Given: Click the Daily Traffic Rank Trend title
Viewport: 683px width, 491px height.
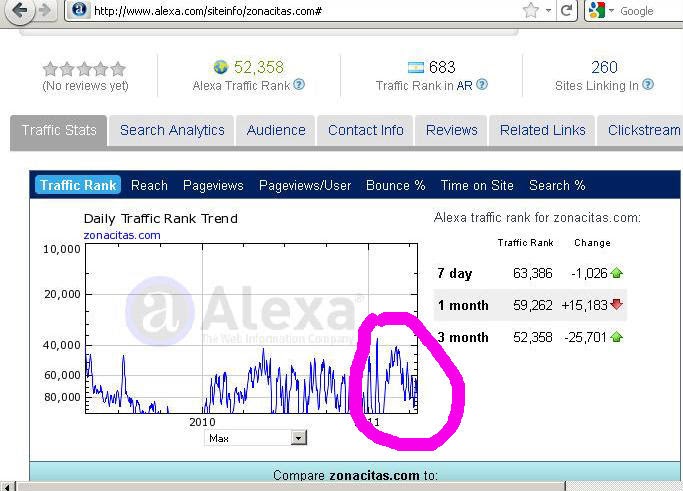Looking at the screenshot, I should [161, 218].
